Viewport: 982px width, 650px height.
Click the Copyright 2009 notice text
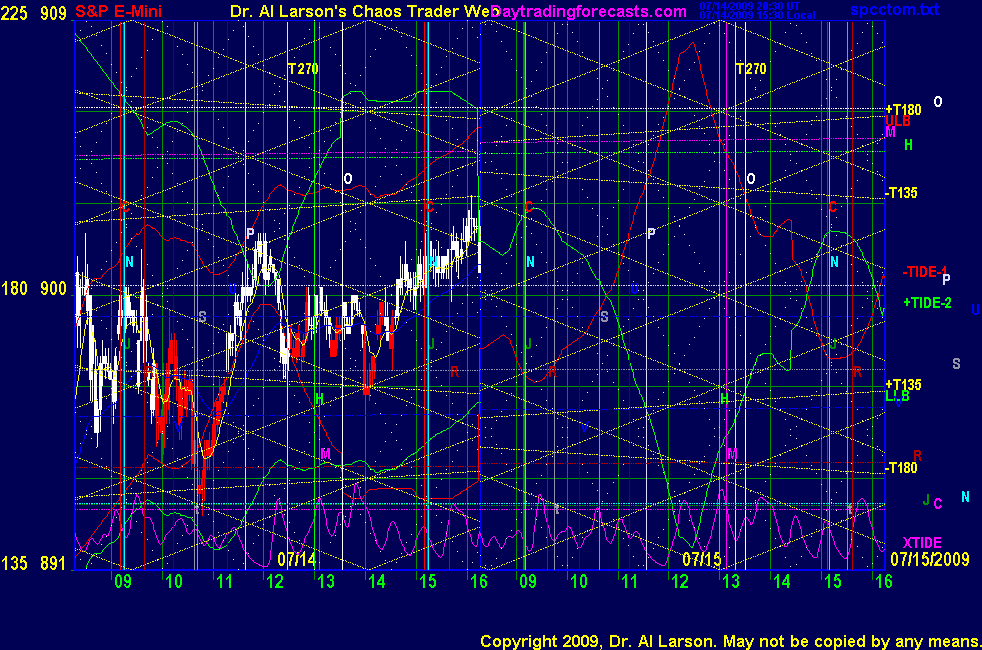pyautogui.click(x=730, y=640)
